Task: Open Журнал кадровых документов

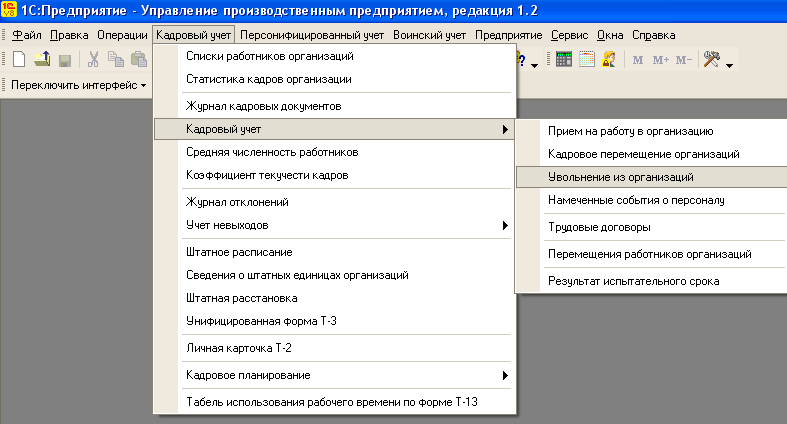Action: [x=334, y=106]
